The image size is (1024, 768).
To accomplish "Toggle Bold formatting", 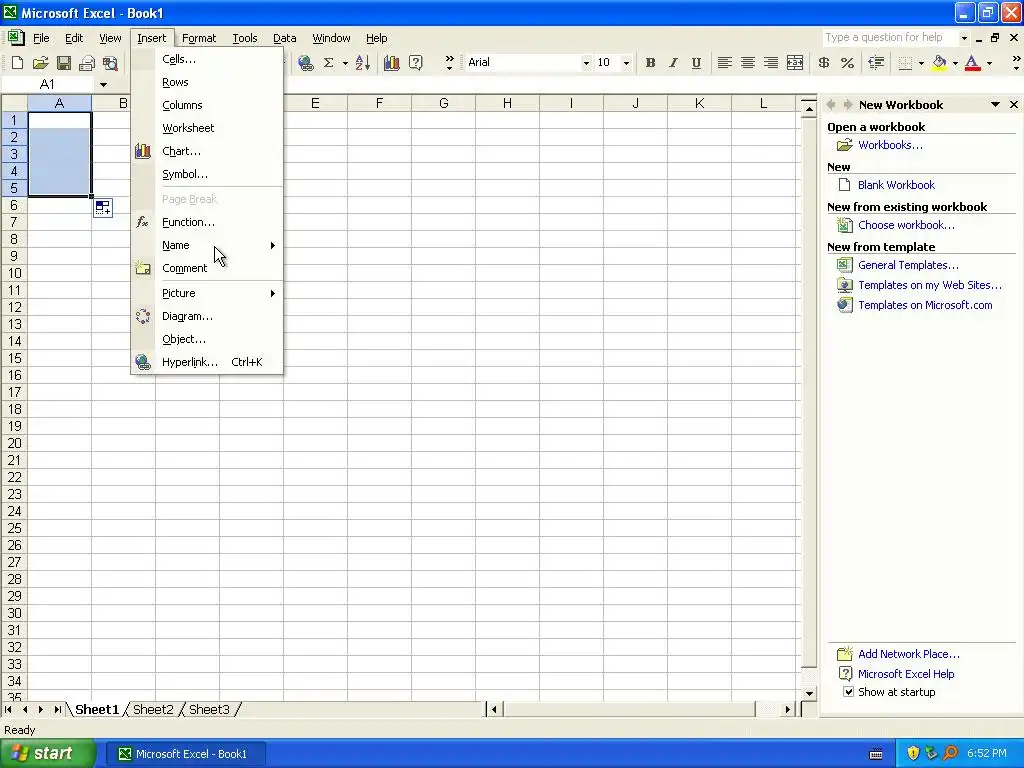I will coord(650,63).
